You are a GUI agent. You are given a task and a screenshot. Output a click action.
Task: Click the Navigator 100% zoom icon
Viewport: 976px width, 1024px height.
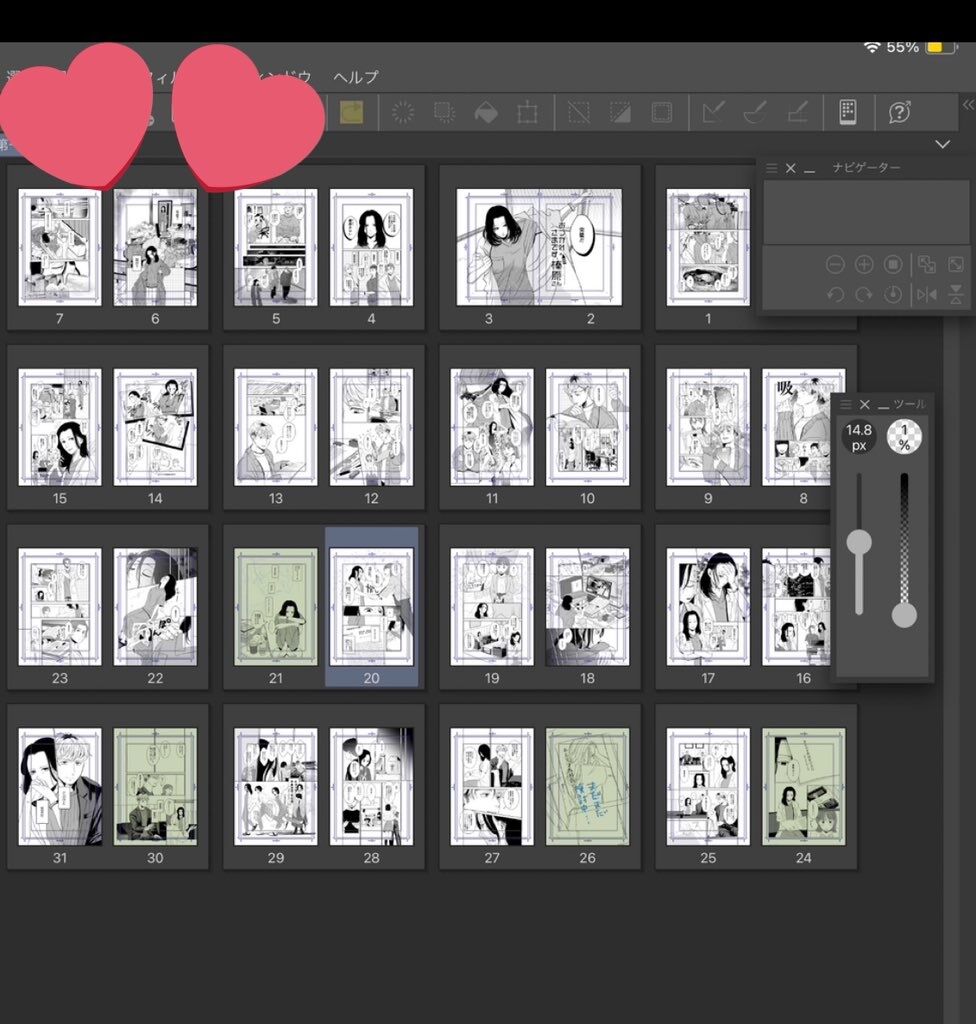pyautogui.click(x=893, y=264)
